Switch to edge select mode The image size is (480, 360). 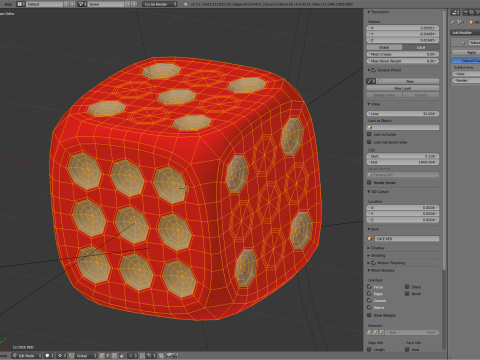108,356
